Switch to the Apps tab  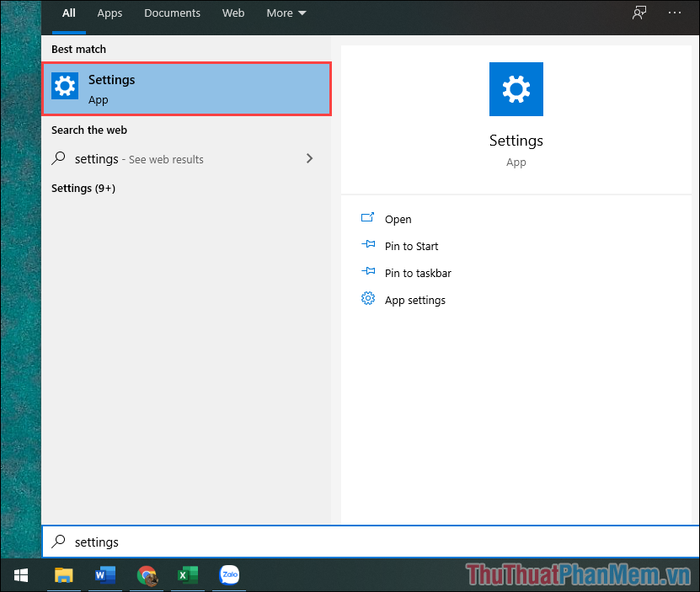point(110,13)
